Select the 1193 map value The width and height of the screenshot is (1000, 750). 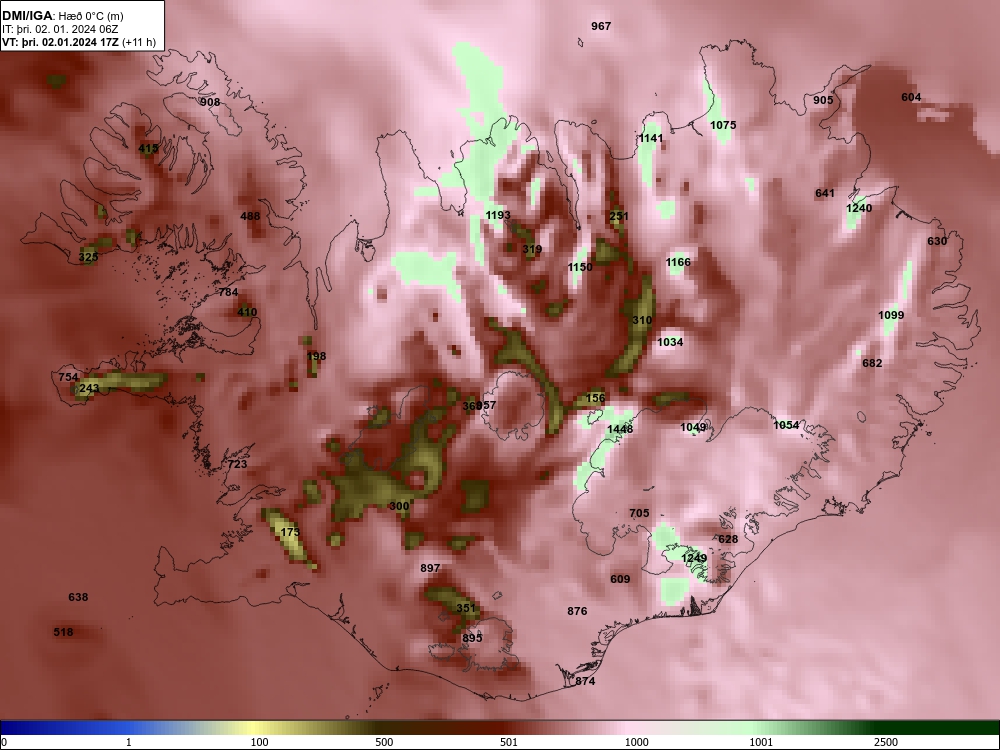point(498,216)
